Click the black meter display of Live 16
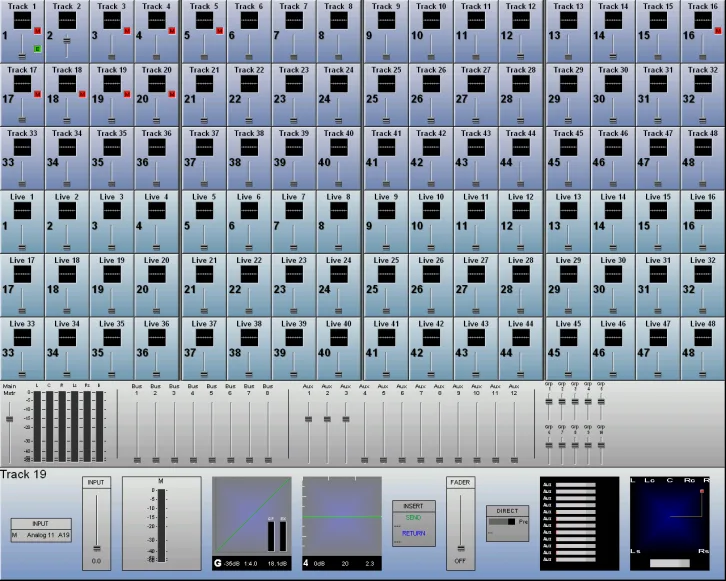The width and height of the screenshot is (726, 581). coord(703,211)
